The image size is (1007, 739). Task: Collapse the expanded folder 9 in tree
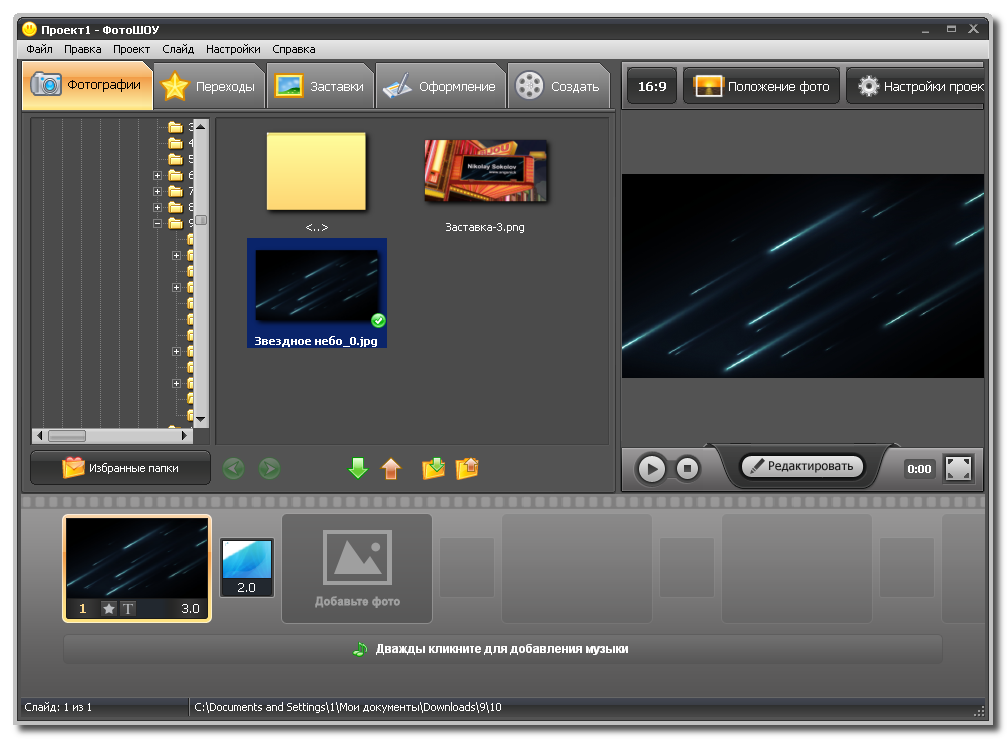[x=157, y=224]
